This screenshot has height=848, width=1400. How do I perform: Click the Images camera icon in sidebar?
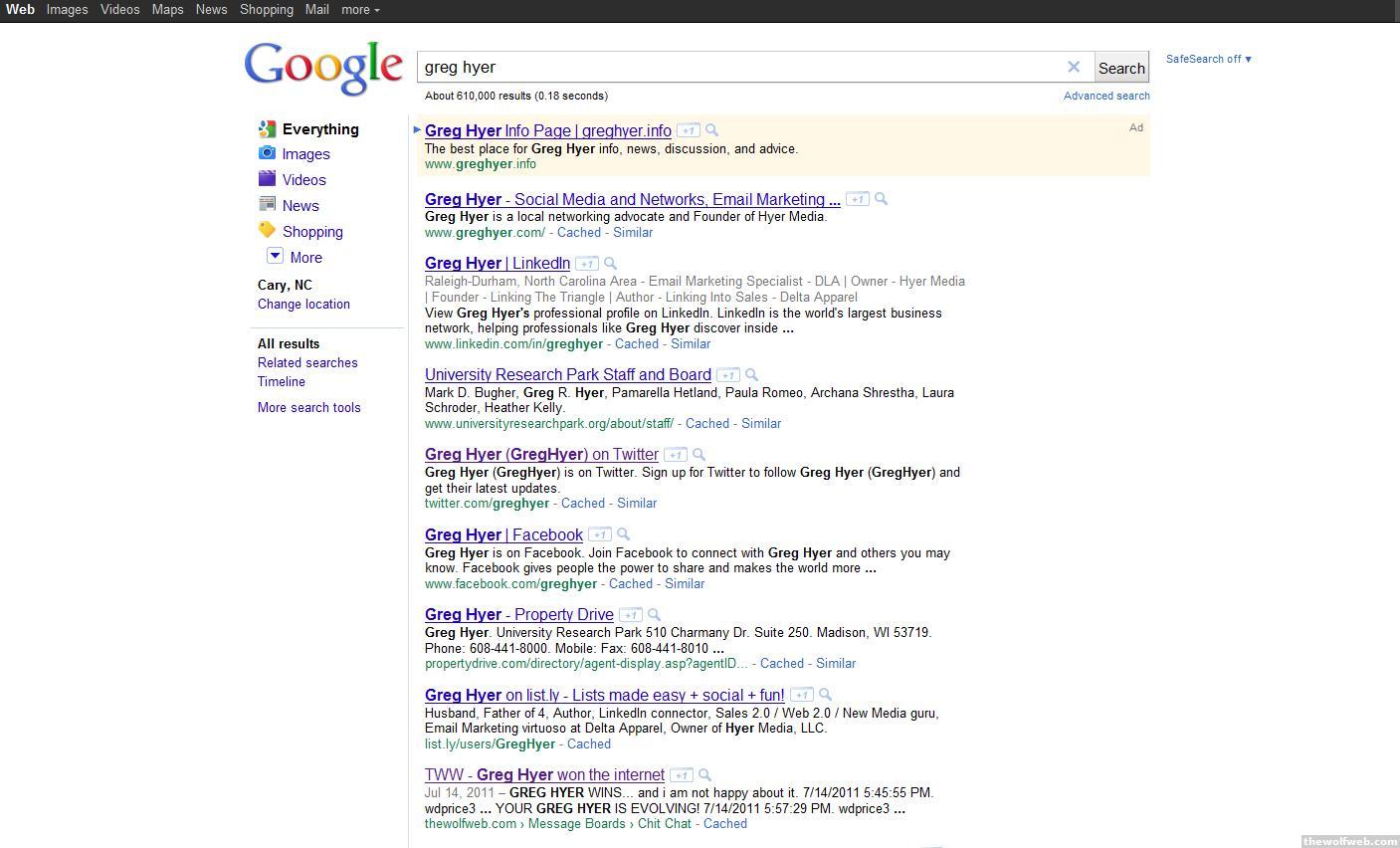click(x=267, y=153)
